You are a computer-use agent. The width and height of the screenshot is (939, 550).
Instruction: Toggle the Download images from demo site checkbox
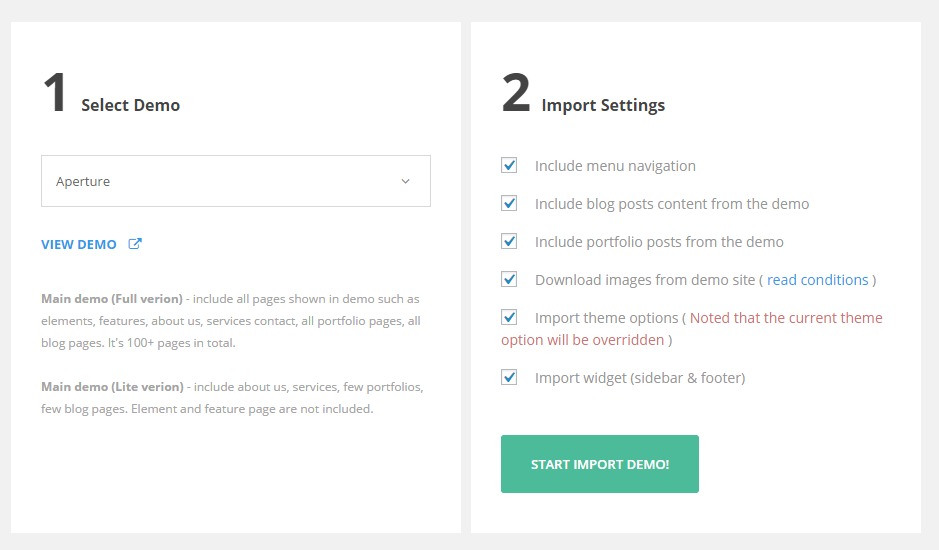[x=510, y=279]
